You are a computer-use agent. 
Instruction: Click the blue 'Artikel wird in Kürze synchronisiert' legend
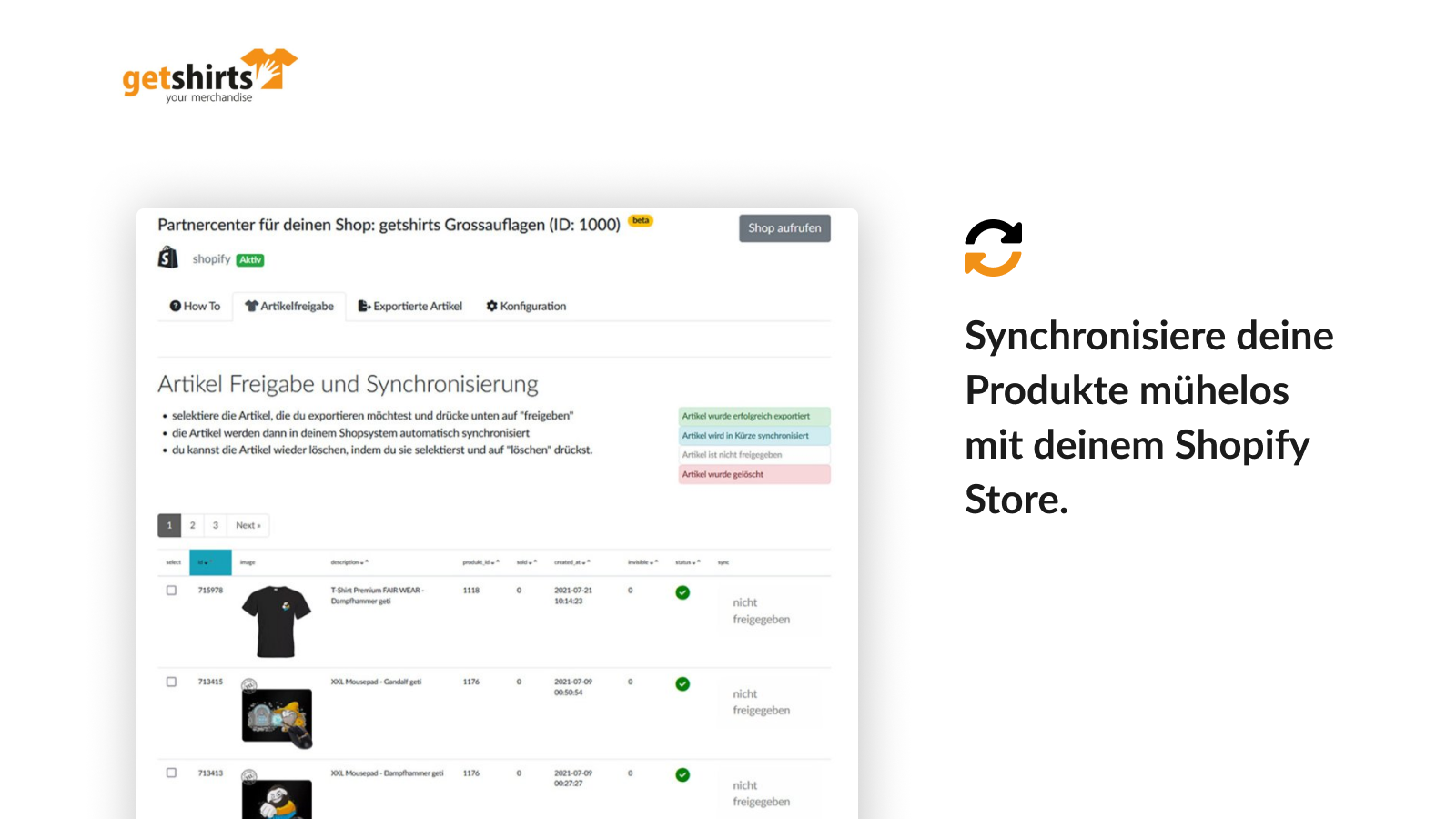754,436
